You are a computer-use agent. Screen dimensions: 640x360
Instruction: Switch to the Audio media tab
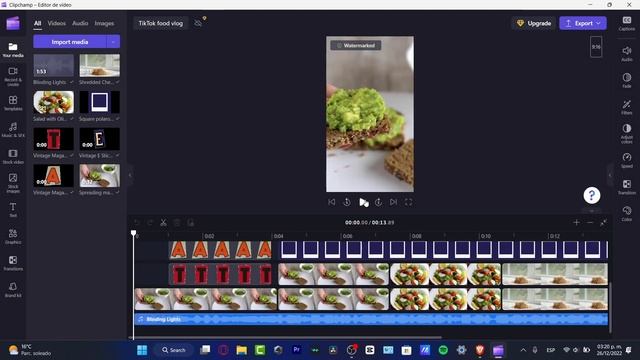point(80,23)
